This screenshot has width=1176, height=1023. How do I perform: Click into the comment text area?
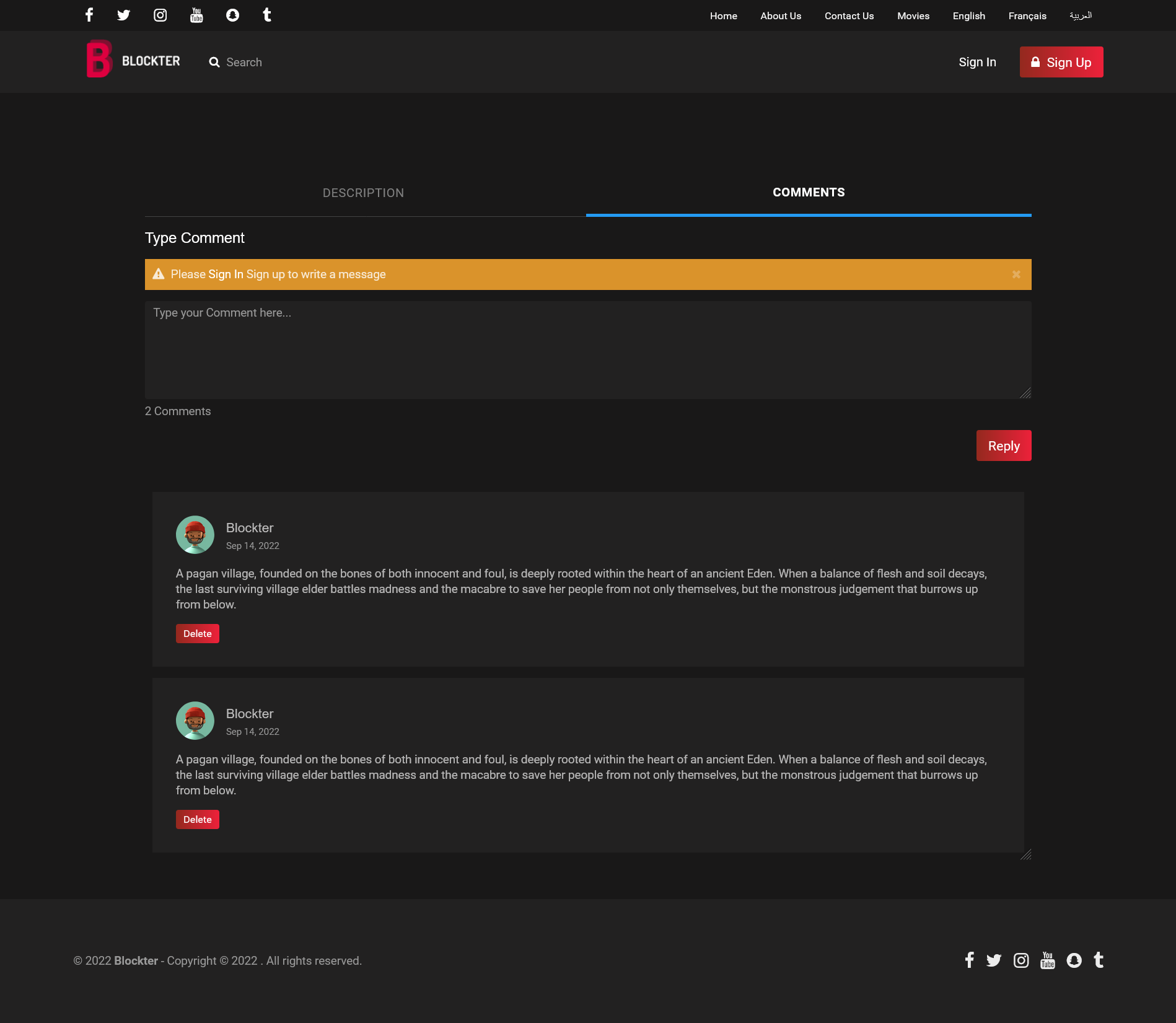point(588,350)
